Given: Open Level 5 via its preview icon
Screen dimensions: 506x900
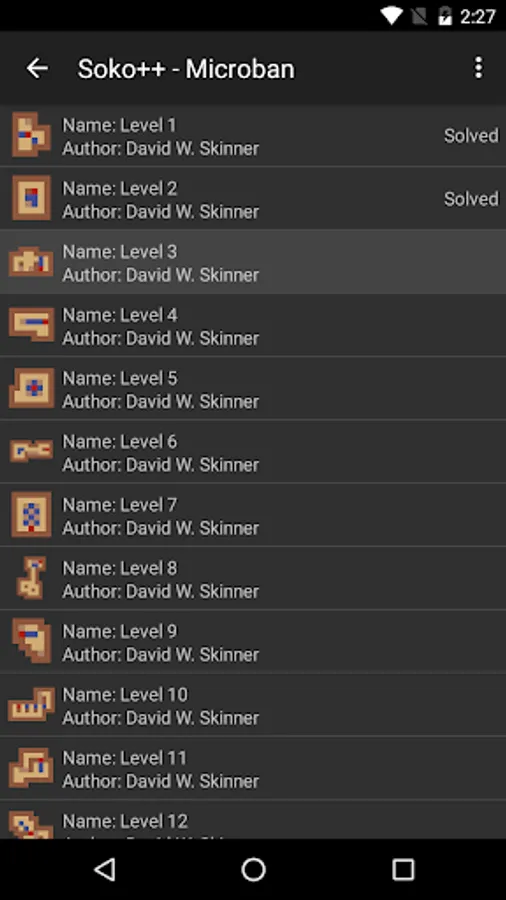Looking at the screenshot, I should click(x=32, y=389).
